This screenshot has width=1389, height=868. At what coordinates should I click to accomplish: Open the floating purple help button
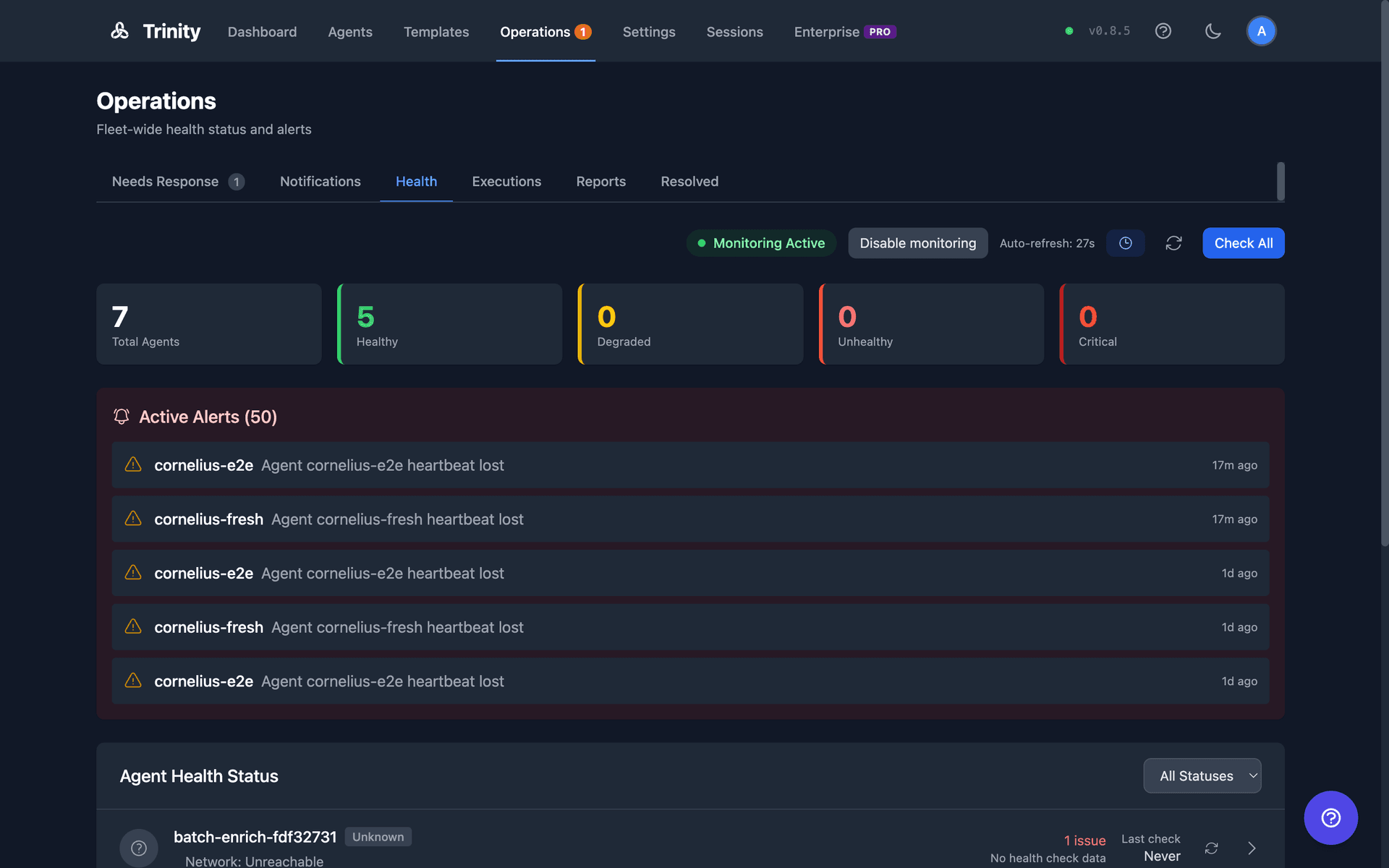point(1330,817)
